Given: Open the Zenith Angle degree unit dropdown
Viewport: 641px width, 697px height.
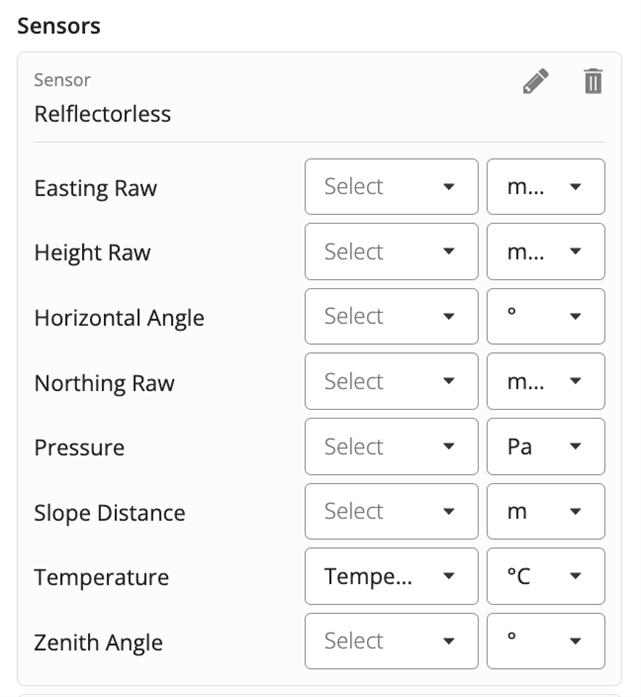Looking at the screenshot, I should click(x=546, y=641).
